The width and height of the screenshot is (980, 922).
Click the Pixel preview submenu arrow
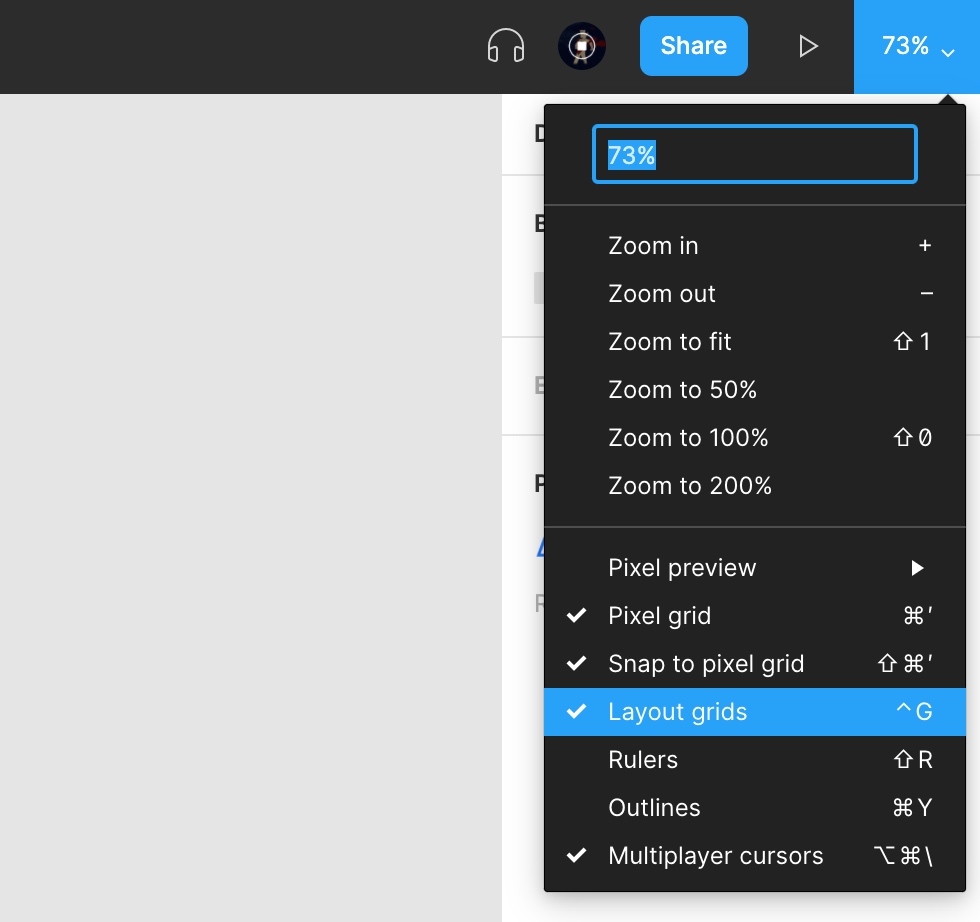(917, 568)
